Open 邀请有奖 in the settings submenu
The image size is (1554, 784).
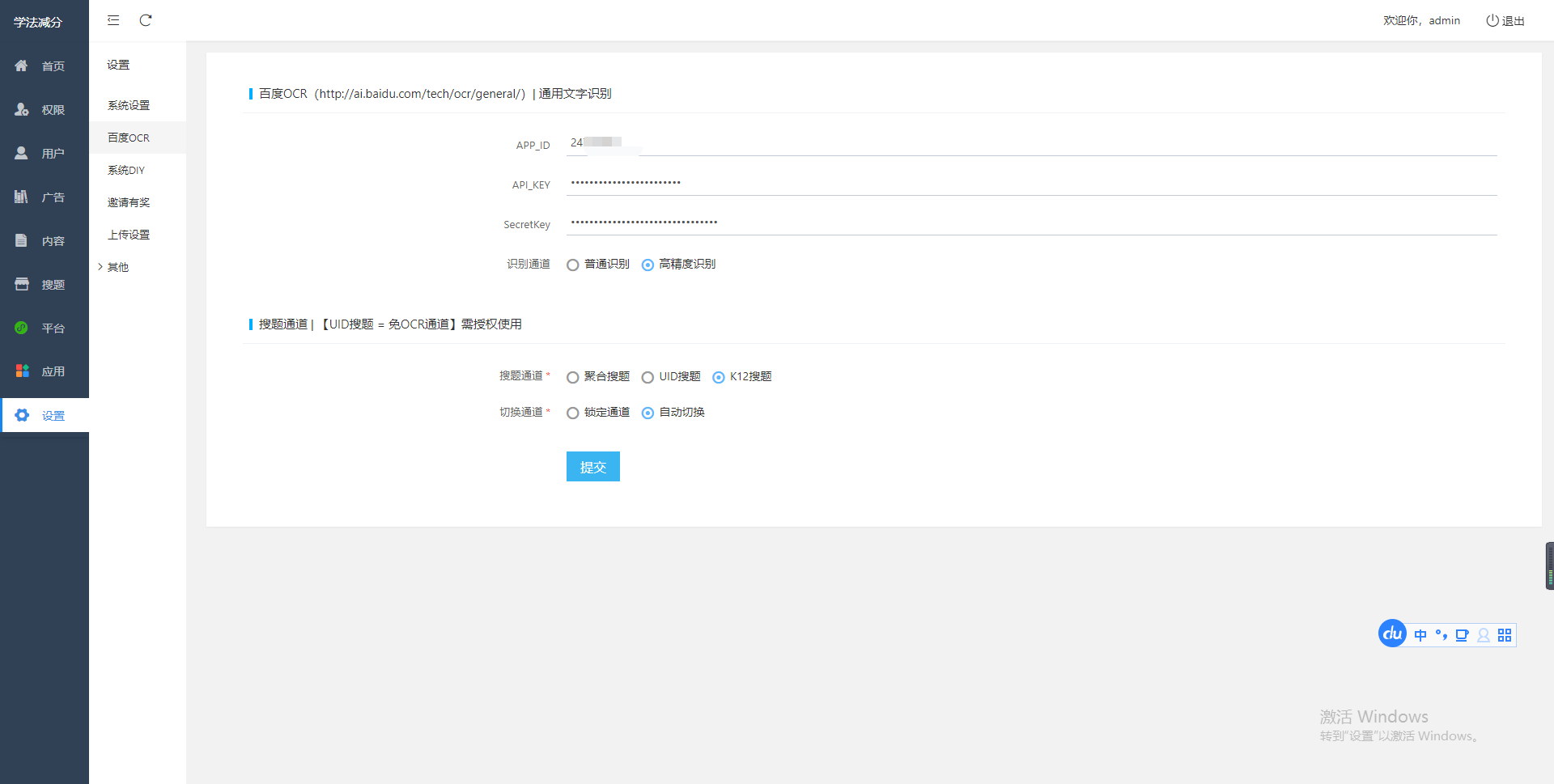(129, 202)
